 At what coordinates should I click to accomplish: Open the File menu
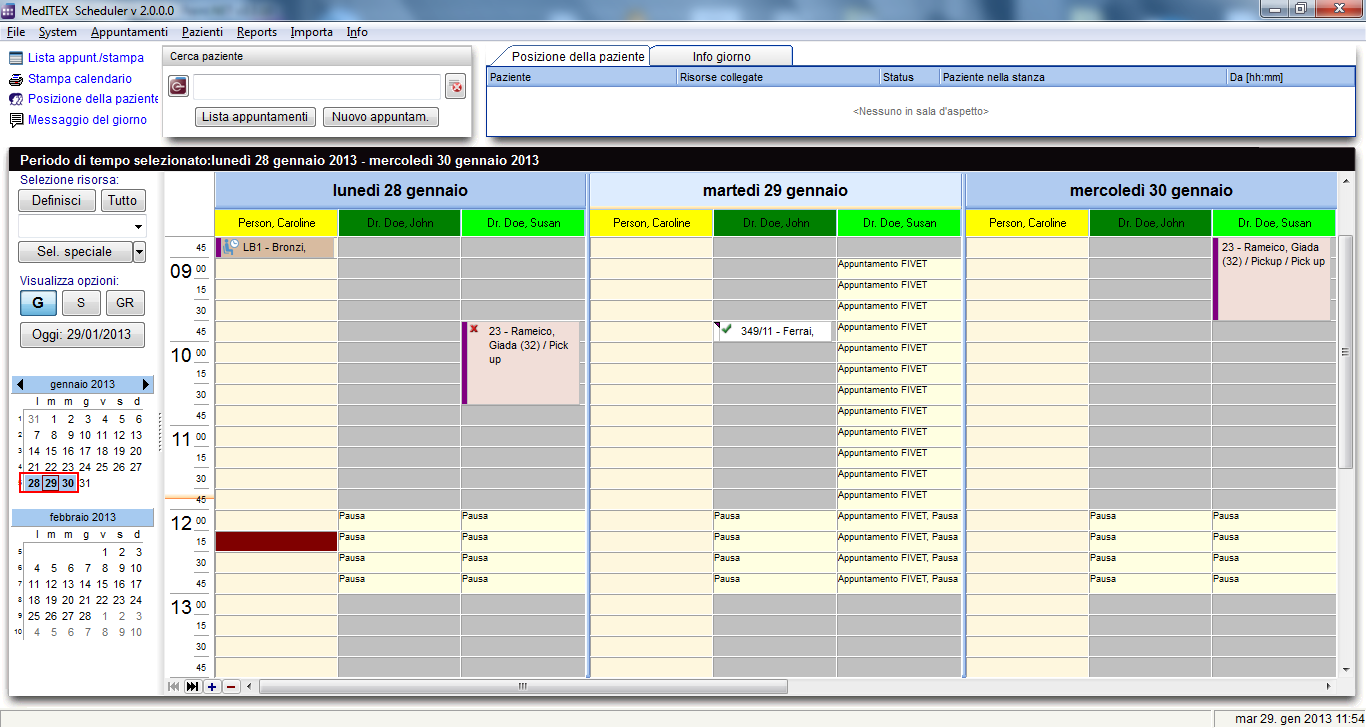click(x=15, y=32)
